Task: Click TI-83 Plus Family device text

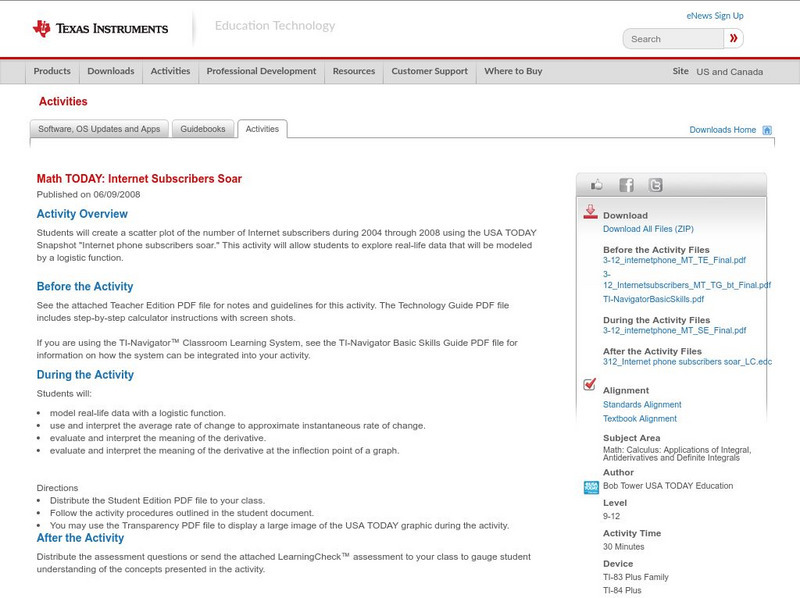Action: (x=636, y=577)
